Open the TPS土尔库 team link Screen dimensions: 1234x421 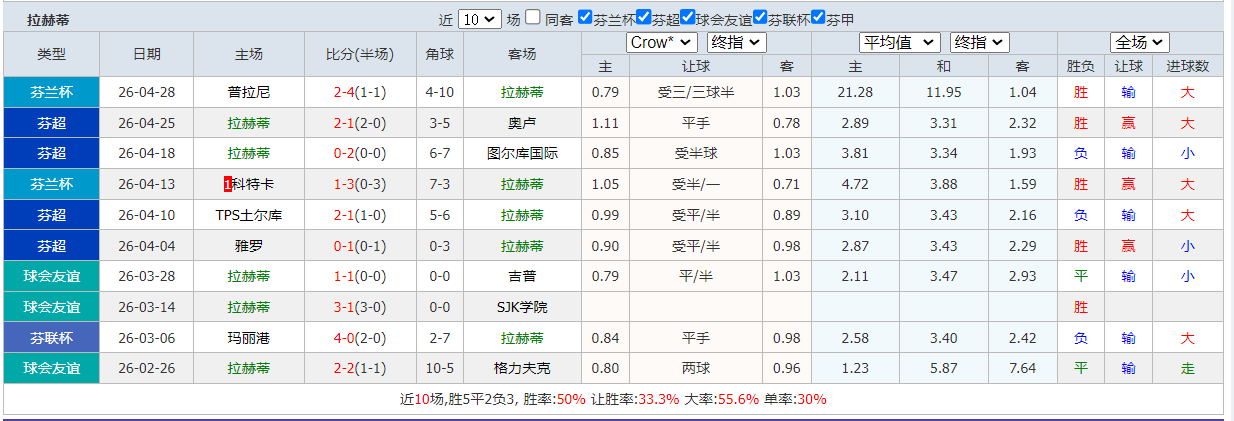click(x=249, y=215)
